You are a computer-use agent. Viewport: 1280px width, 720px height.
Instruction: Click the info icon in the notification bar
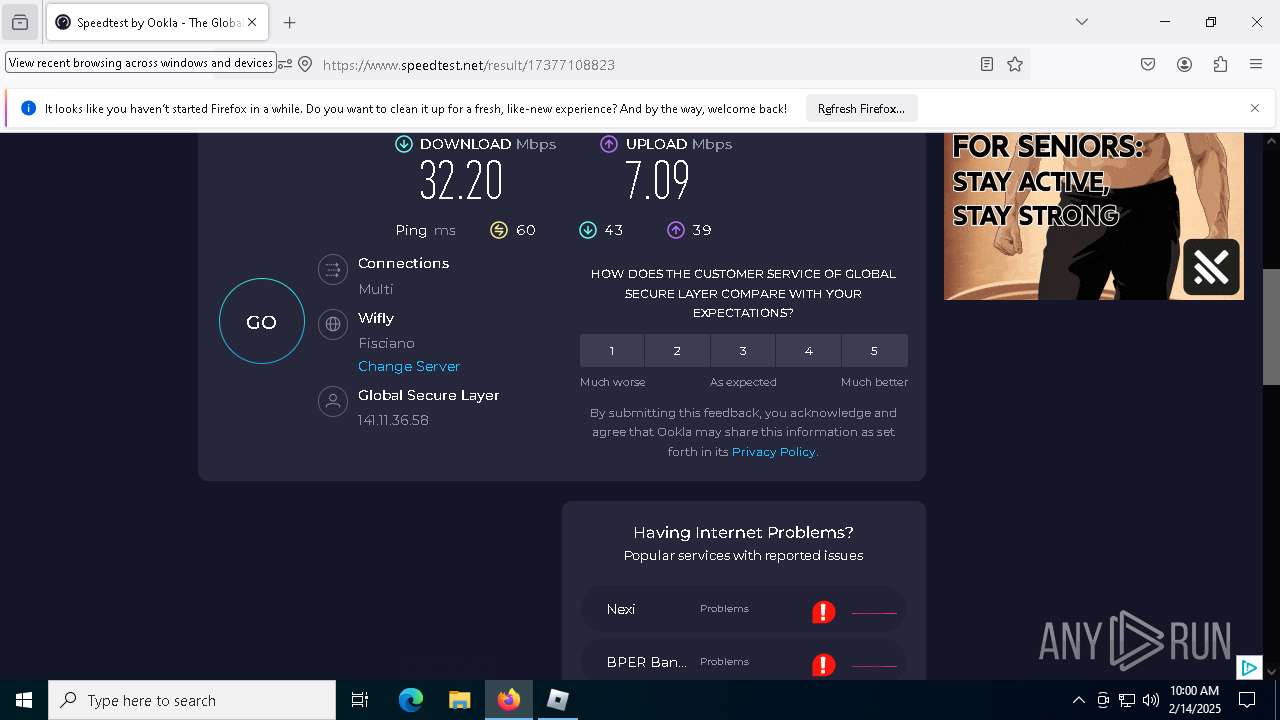[x=28, y=108]
